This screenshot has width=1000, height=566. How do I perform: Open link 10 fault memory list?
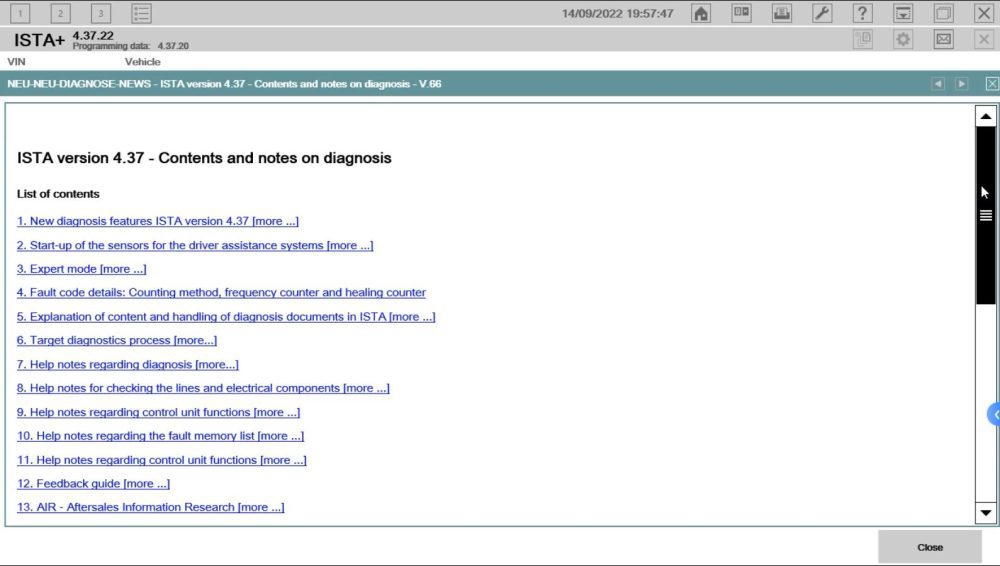pos(160,436)
